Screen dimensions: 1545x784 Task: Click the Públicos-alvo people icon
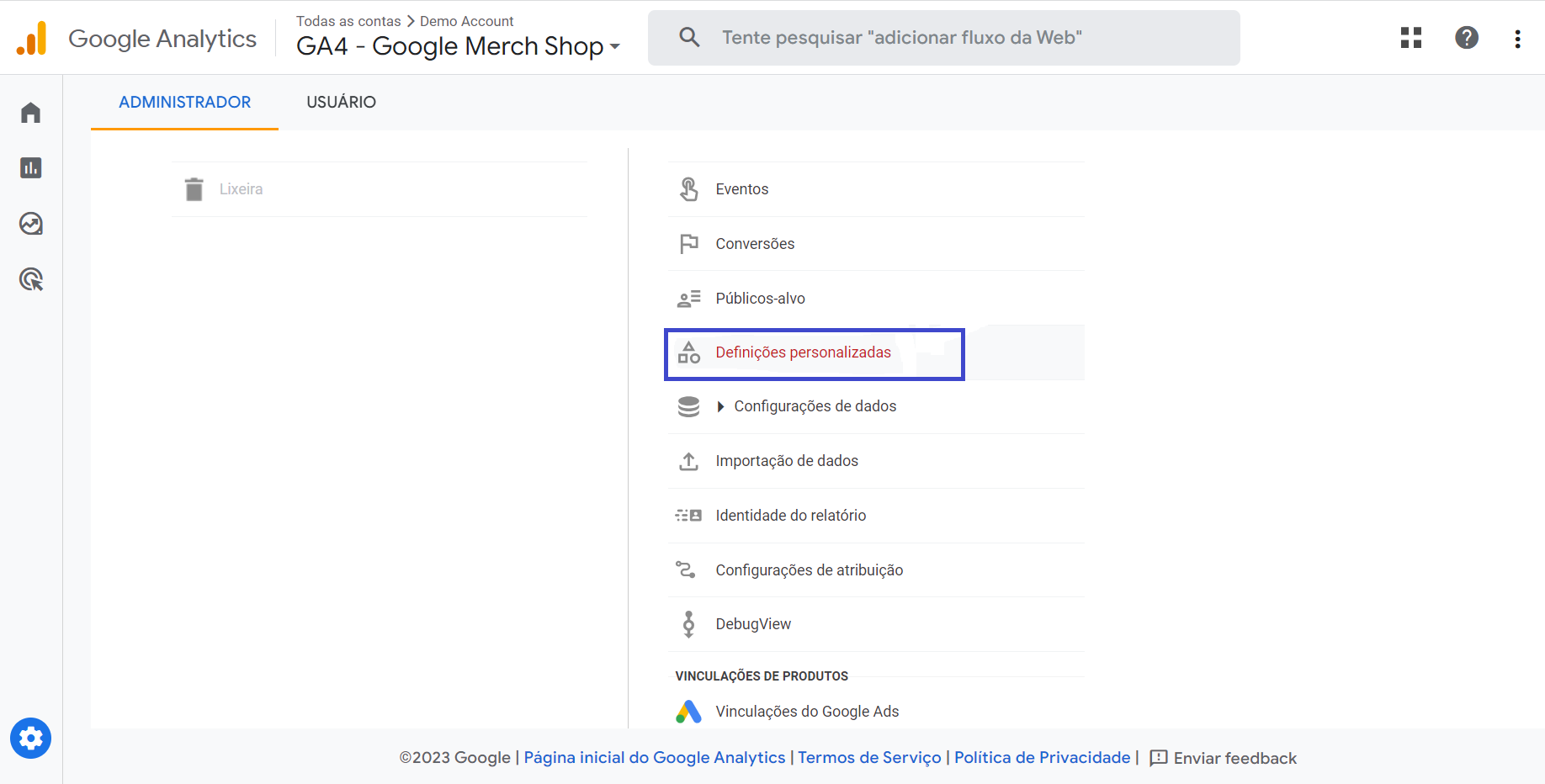(689, 299)
